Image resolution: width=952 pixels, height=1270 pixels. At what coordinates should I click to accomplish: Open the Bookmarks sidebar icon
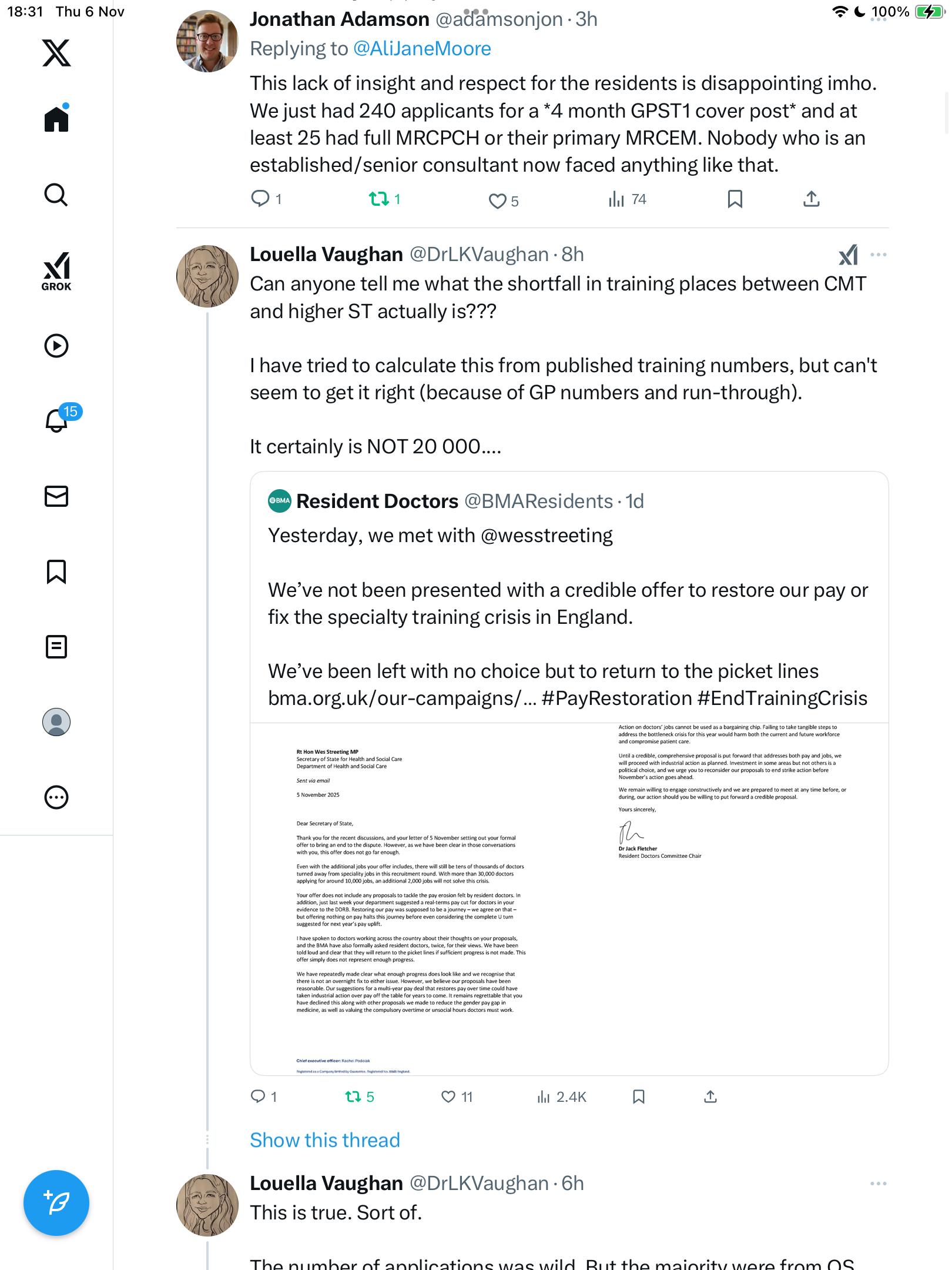click(x=56, y=571)
